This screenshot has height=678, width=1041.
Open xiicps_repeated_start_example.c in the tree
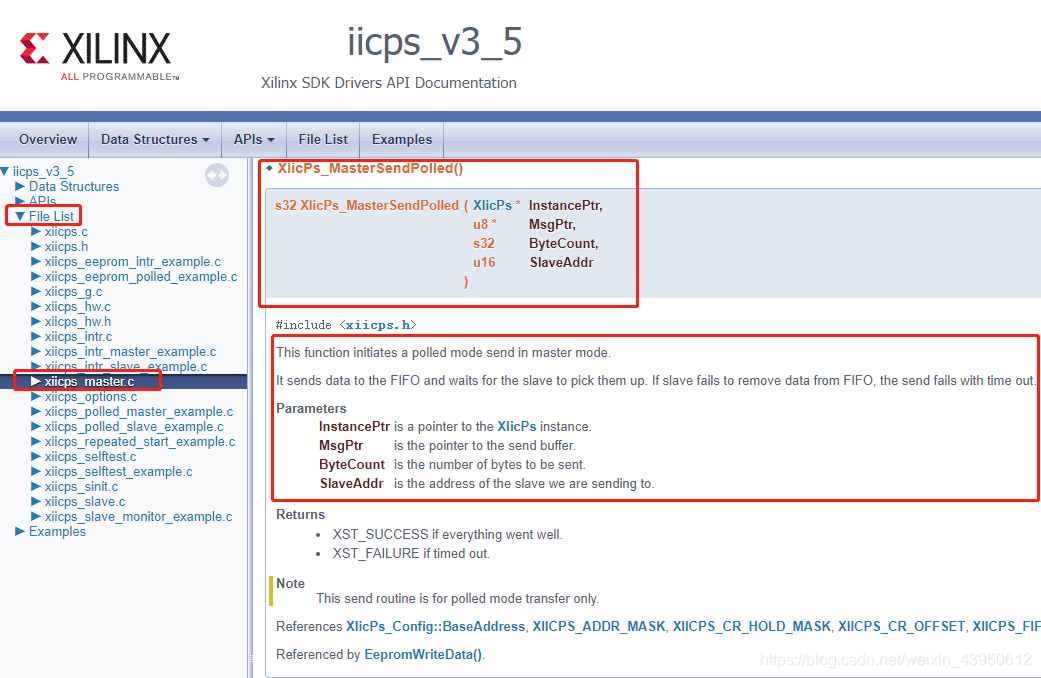click(x=139, y=442)
